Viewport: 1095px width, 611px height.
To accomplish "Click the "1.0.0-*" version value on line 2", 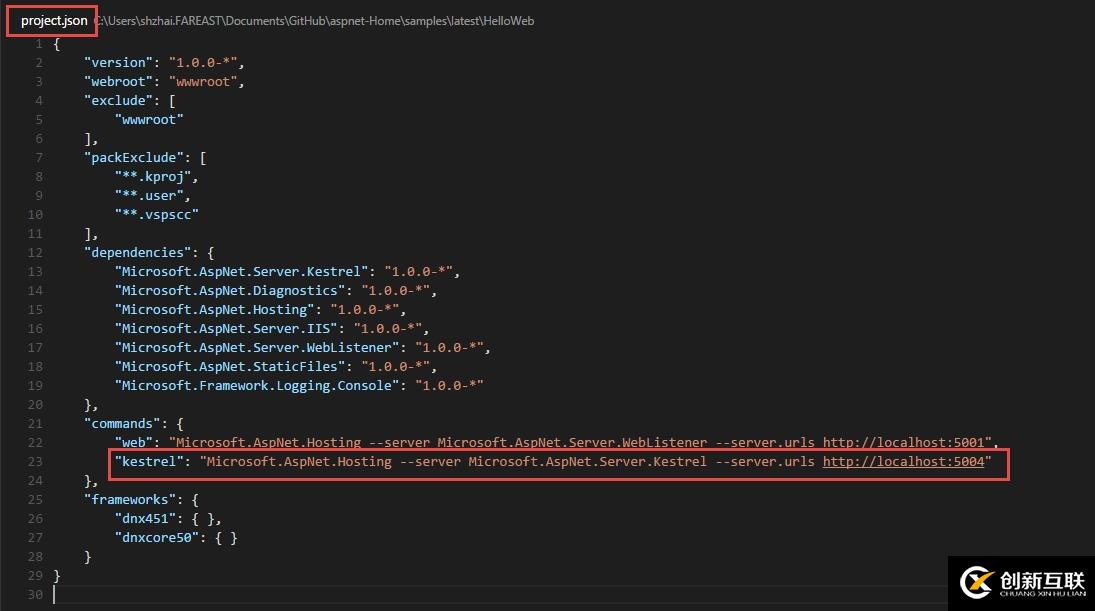I will point(203,63).
